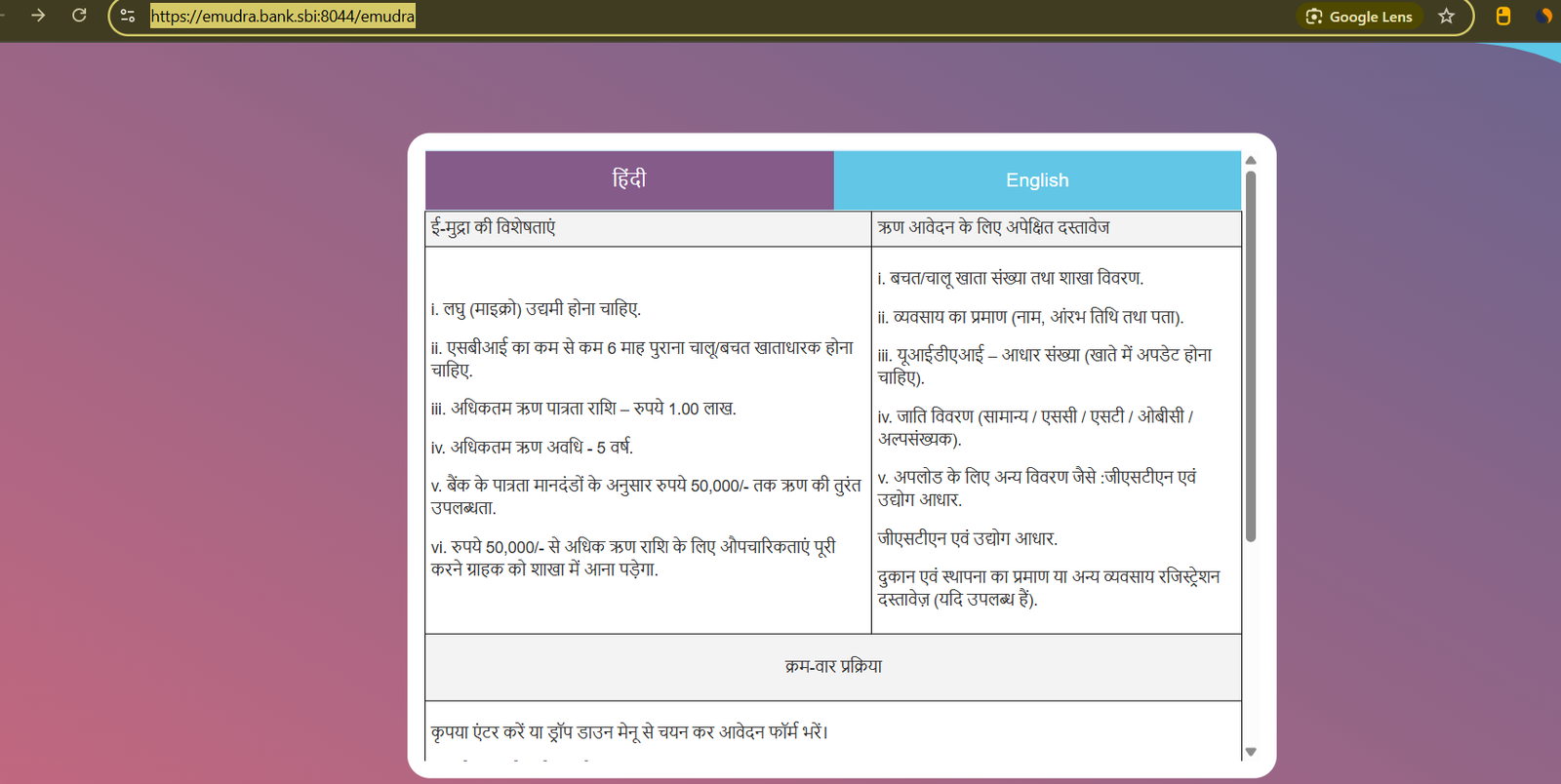This screenshot has width=1561, height=784.
Task: Click the 'यूआईडीएआई – आधार संख्या' line
Action: (x=1044, y=366)
